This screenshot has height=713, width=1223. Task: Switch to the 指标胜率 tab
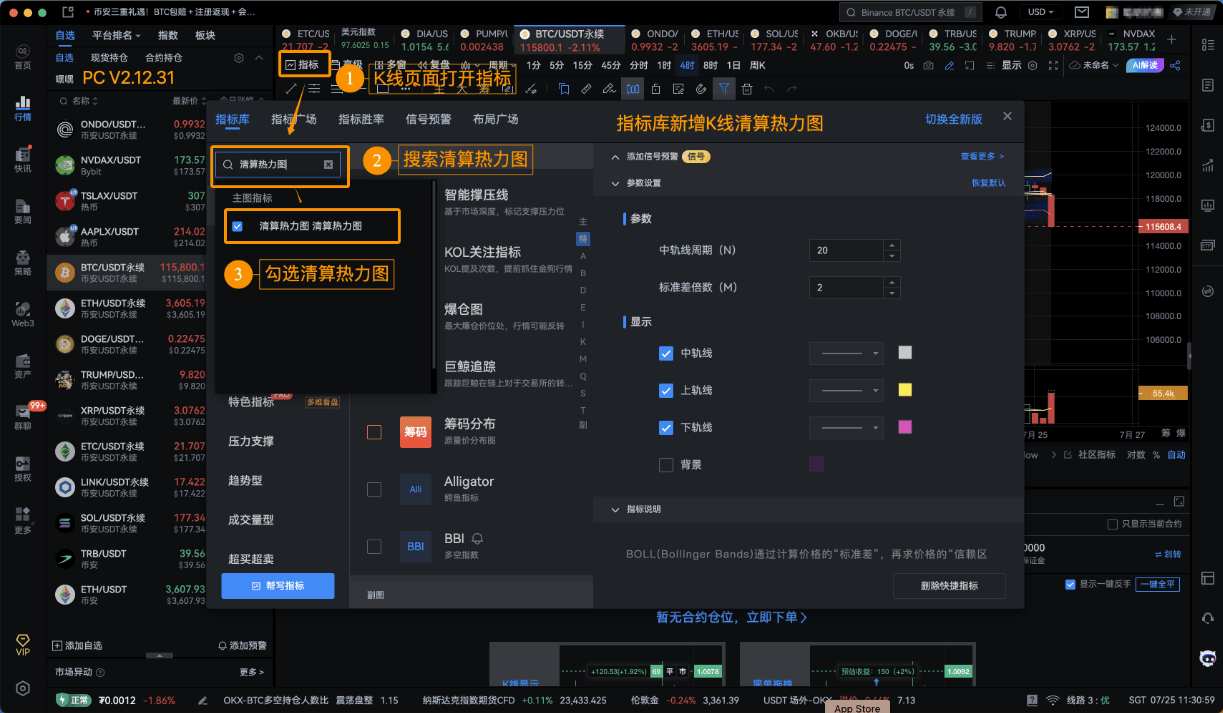click(361, 119)
